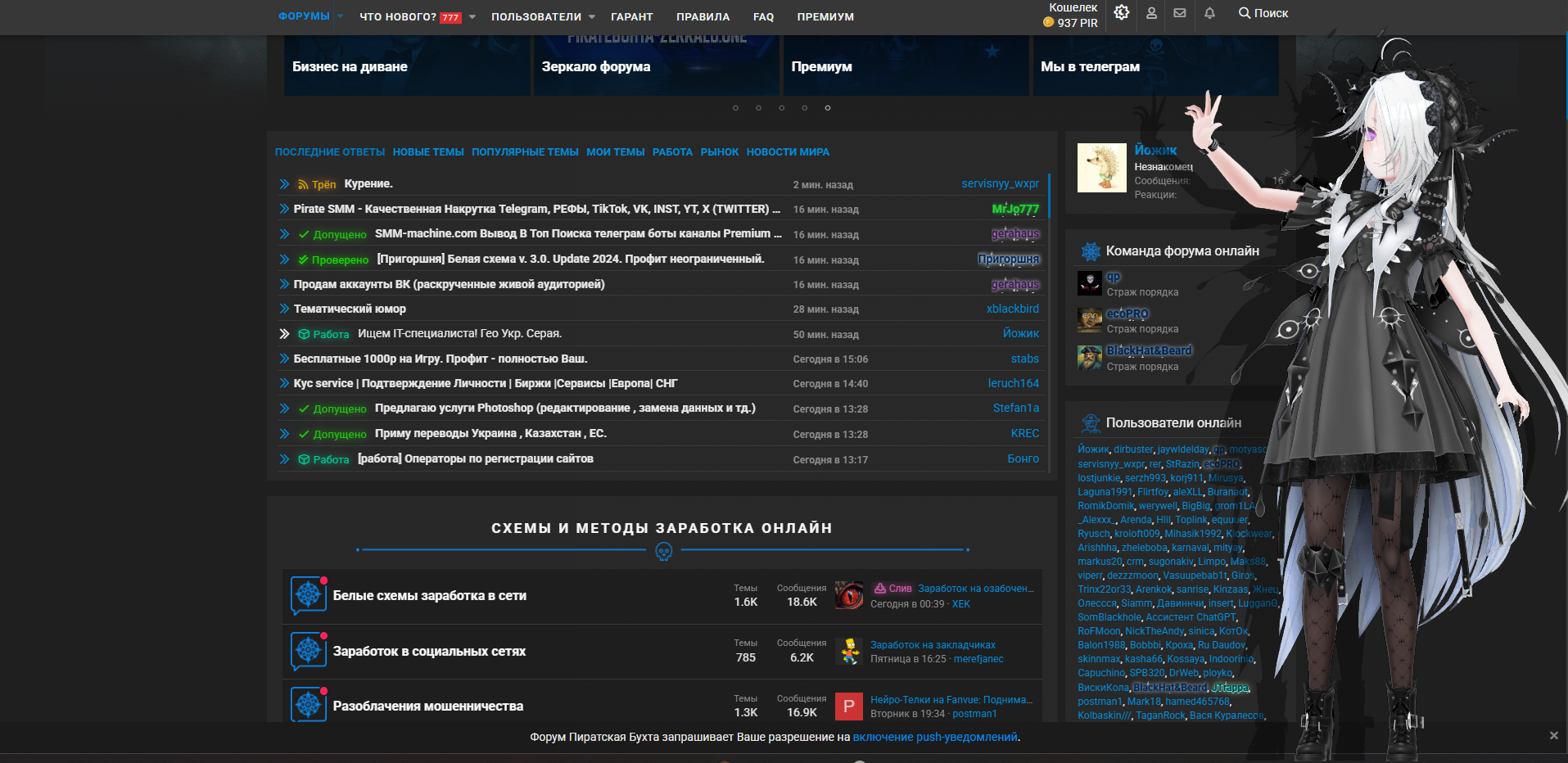Image resolution: width=1568 pixels, height=763 pixels.
Task: Click the Команда форума онлайн icon
Action: [x=1091, y=251]
